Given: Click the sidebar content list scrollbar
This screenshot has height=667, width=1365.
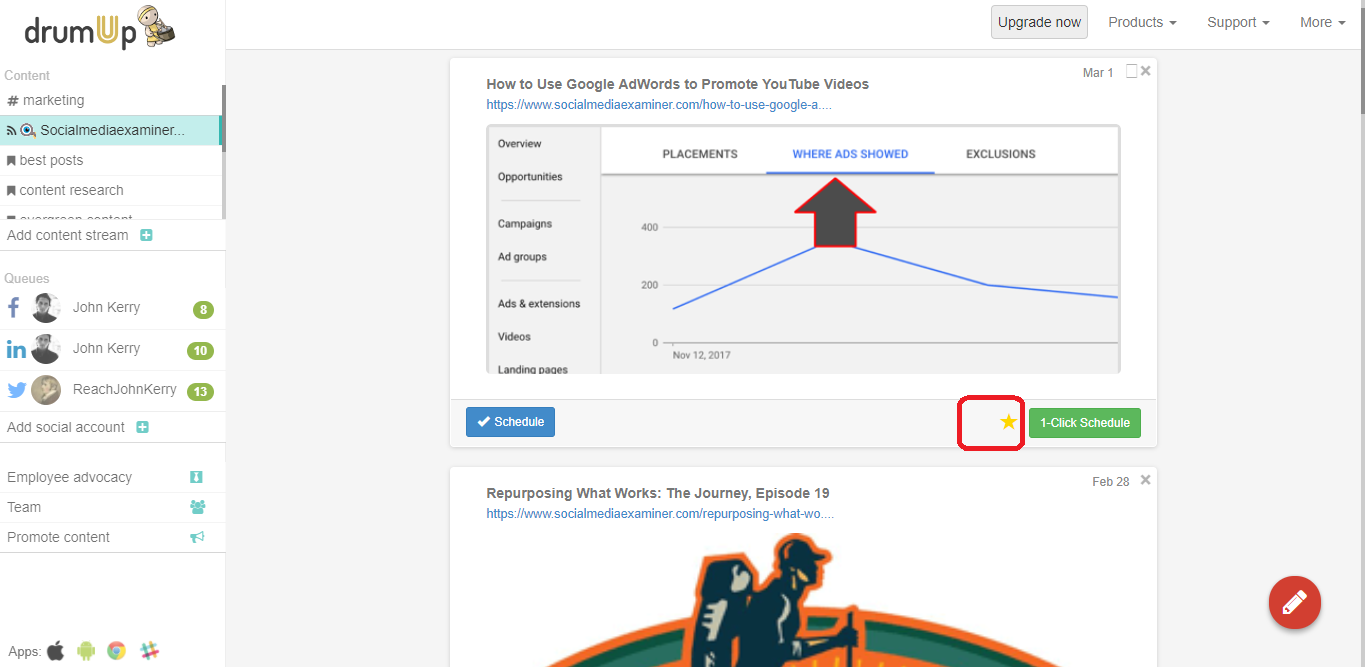Looking at the screenshot, I should click(x=223, y=118).
